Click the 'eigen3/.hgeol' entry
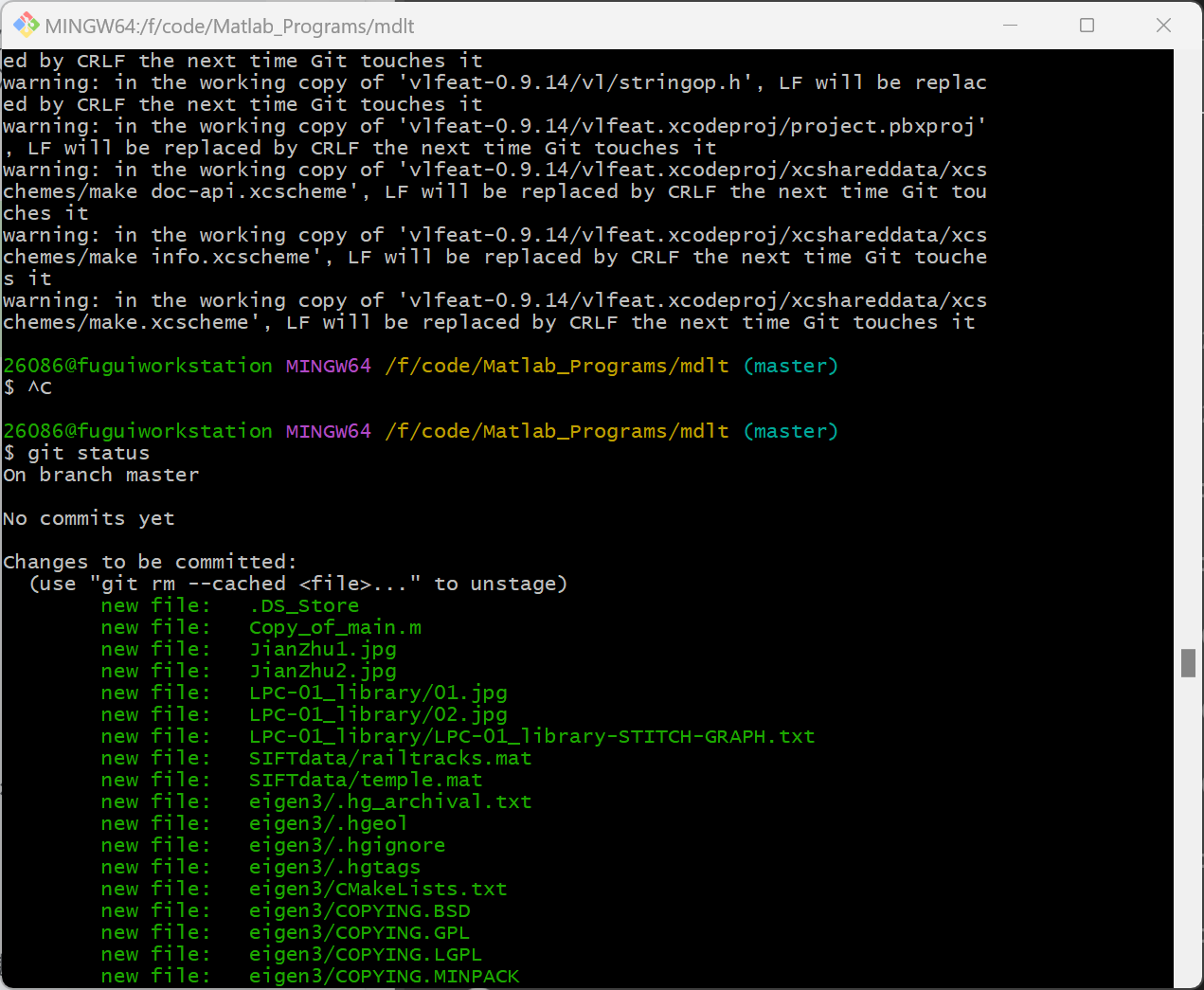Viewport: 1204px width, 990px height. tap(329, 823)
